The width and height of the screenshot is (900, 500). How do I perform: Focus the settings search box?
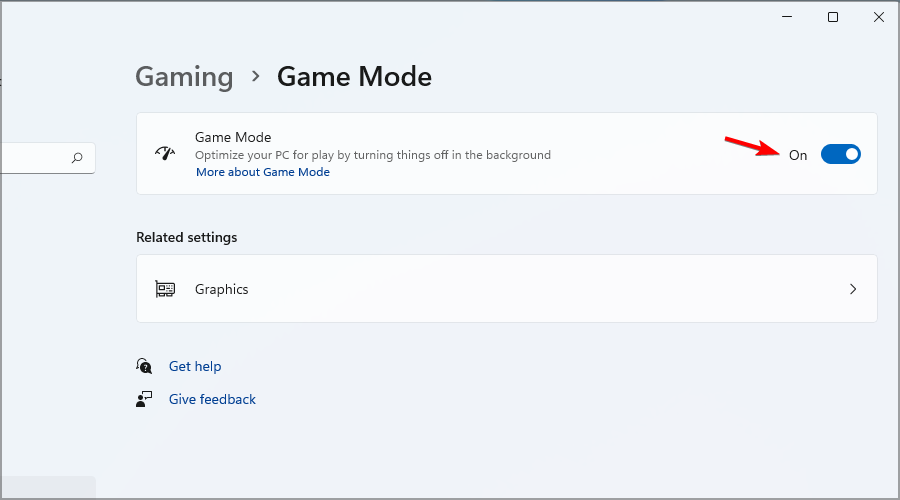click(x=48, y=158)
